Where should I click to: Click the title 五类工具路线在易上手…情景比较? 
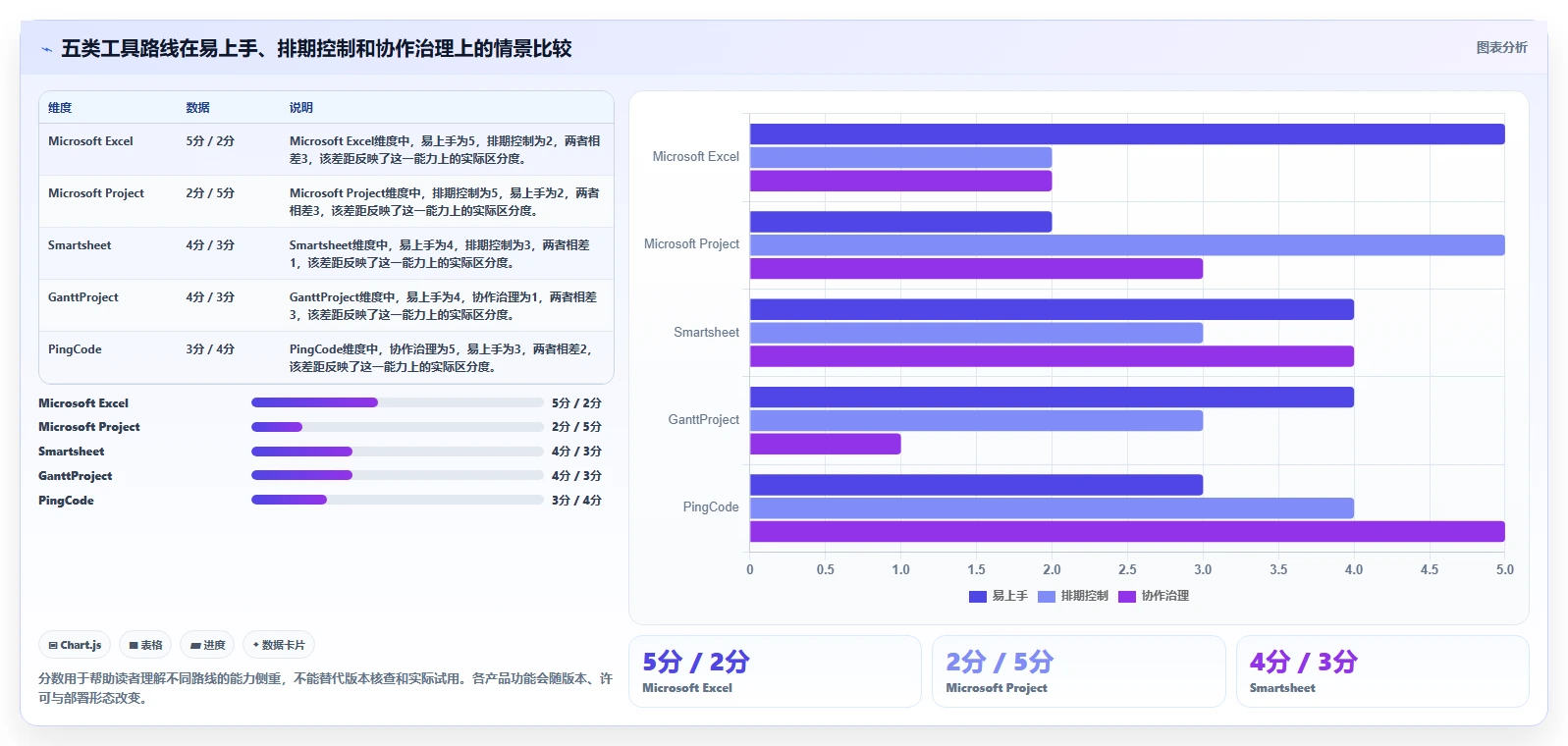click(316, 48)
